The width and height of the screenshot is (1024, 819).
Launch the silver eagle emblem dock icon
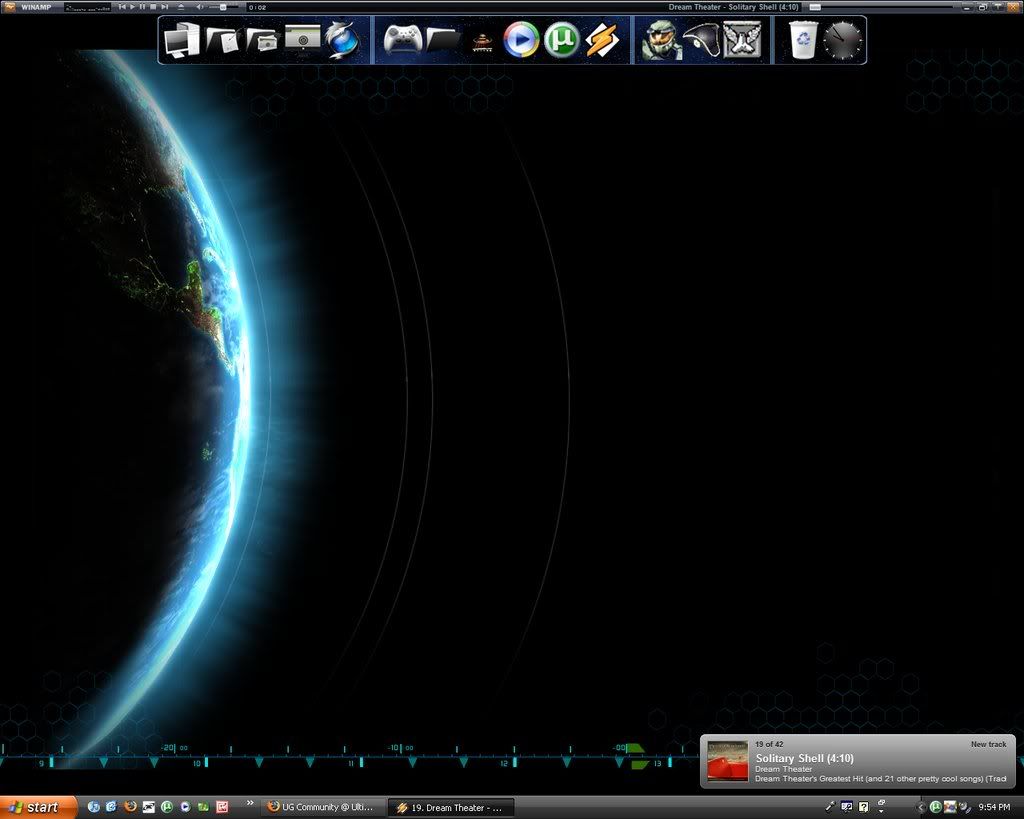(x=742, y=40)
